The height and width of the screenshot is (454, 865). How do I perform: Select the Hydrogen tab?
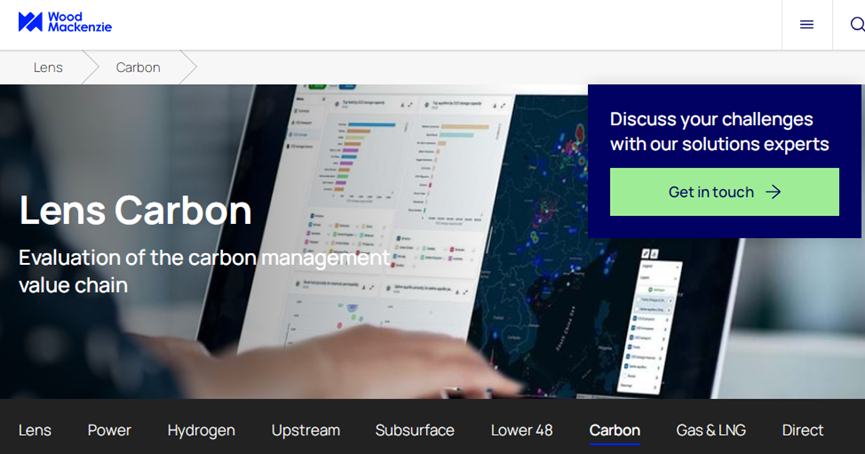tap(201, 430)
